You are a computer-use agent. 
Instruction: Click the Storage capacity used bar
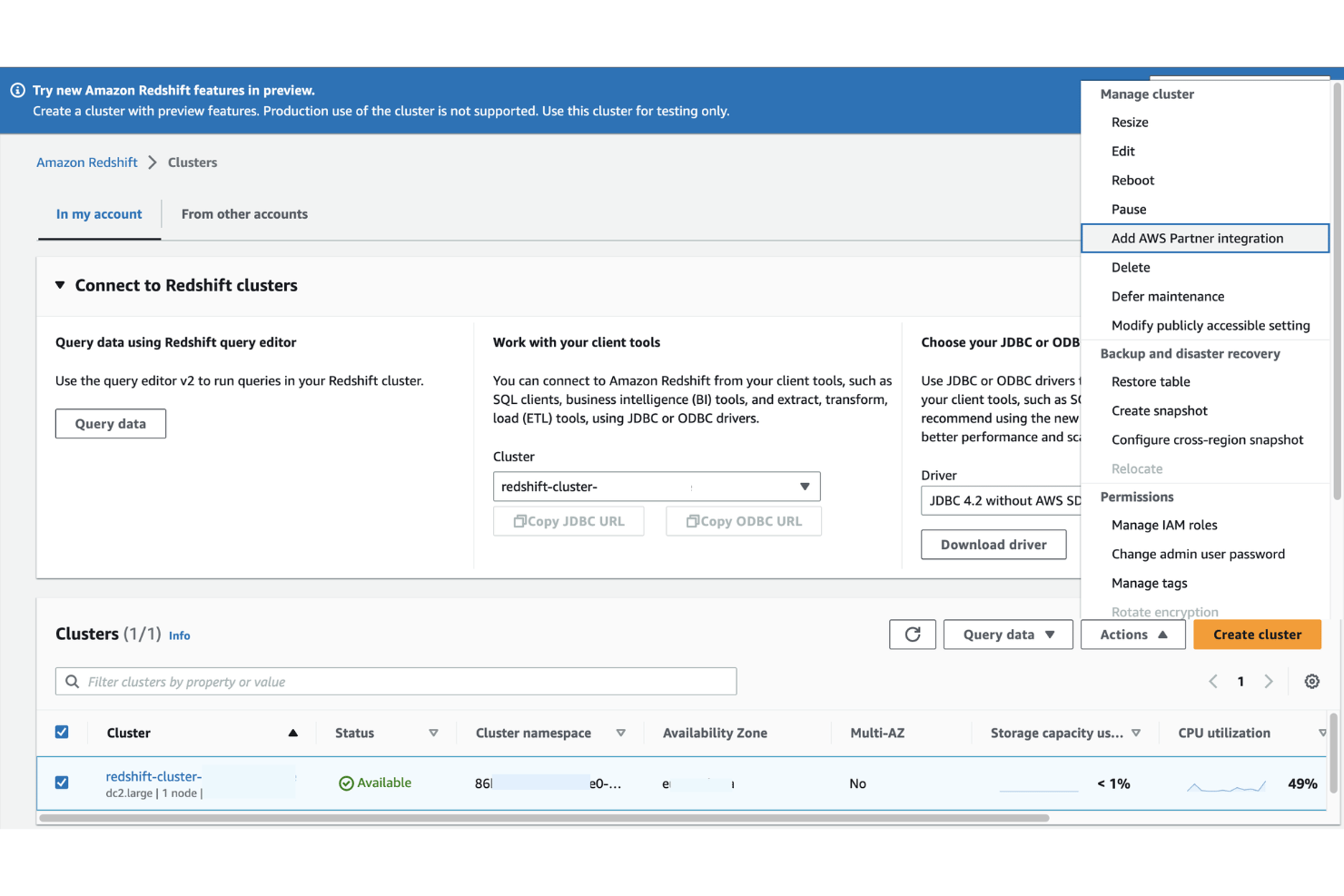pyautogui.click(x=1039, y=791)
